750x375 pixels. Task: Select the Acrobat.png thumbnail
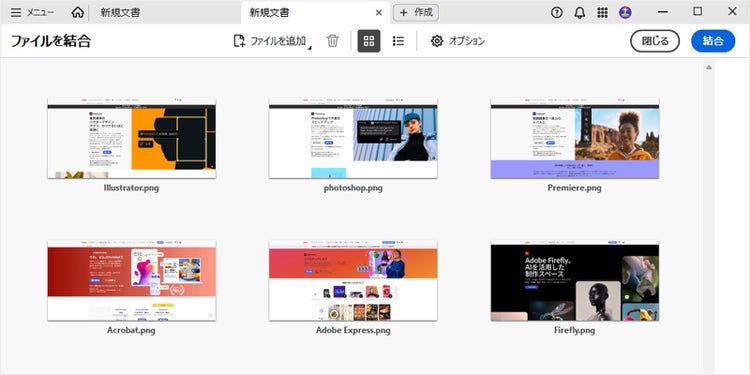(132, 281)
